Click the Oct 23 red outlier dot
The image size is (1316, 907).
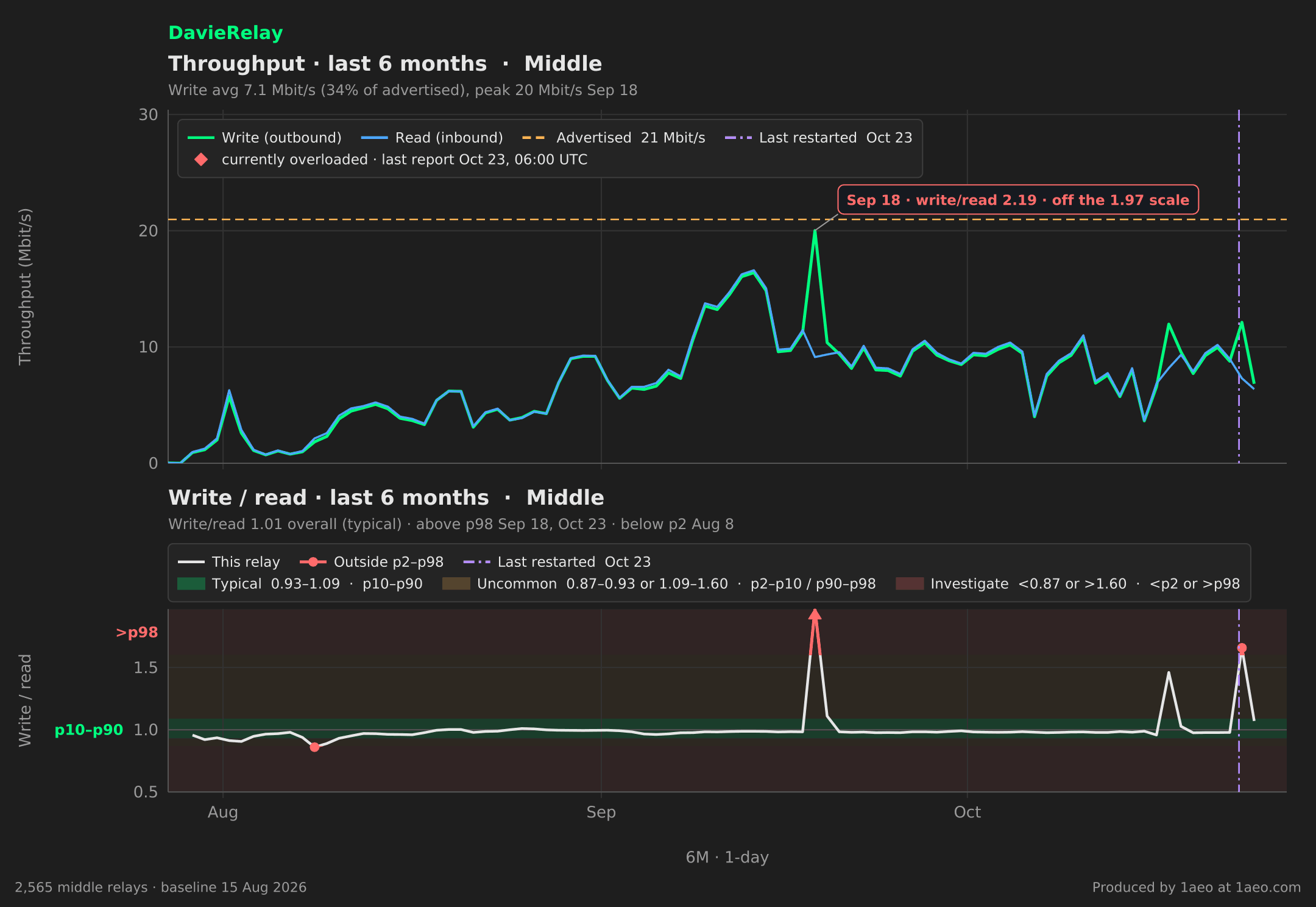(x=1242, y=648)
